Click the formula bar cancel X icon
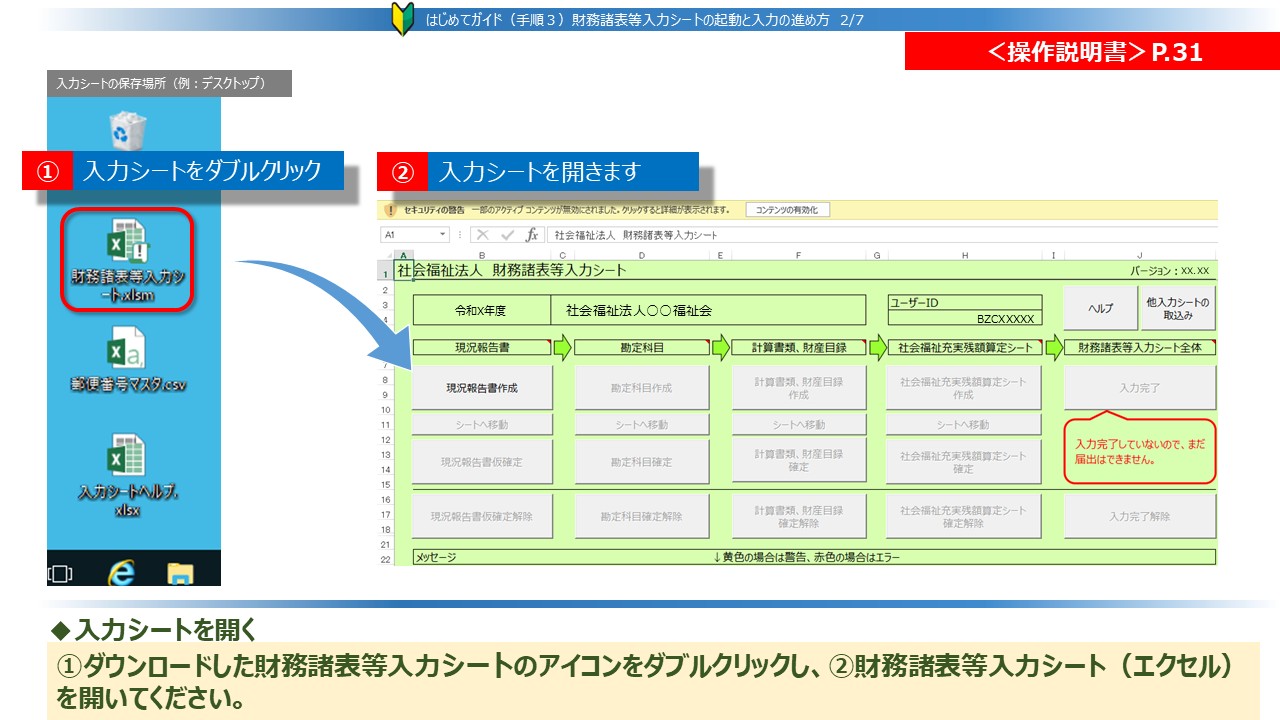Screen dimensions: 1280x720 (482, 235)
